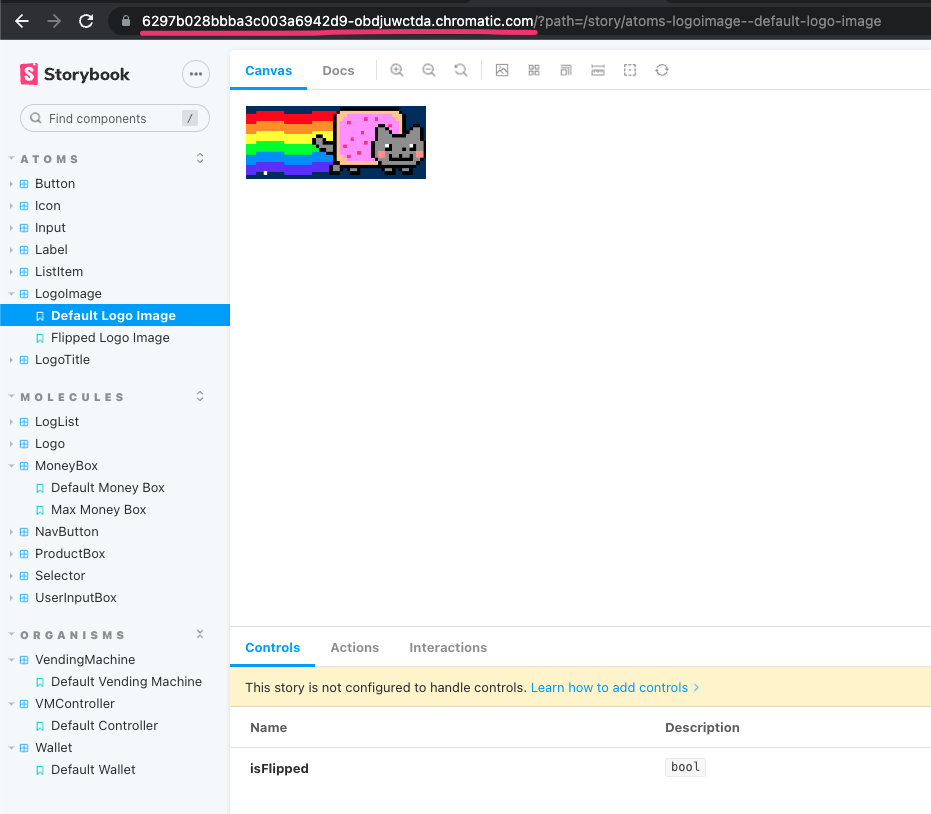931x814 pixels.
Task: Switch to the Interactions panel tab
Action: pyautogui.click(x=448, y=647)
